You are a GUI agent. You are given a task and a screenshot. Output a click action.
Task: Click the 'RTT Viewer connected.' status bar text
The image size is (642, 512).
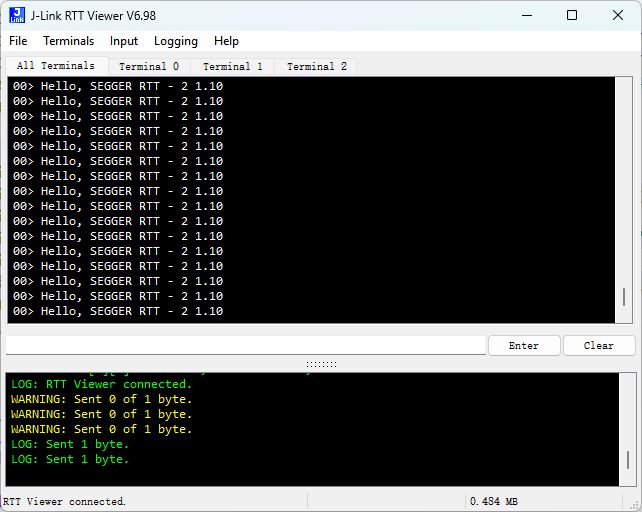[x=64, y=502]
